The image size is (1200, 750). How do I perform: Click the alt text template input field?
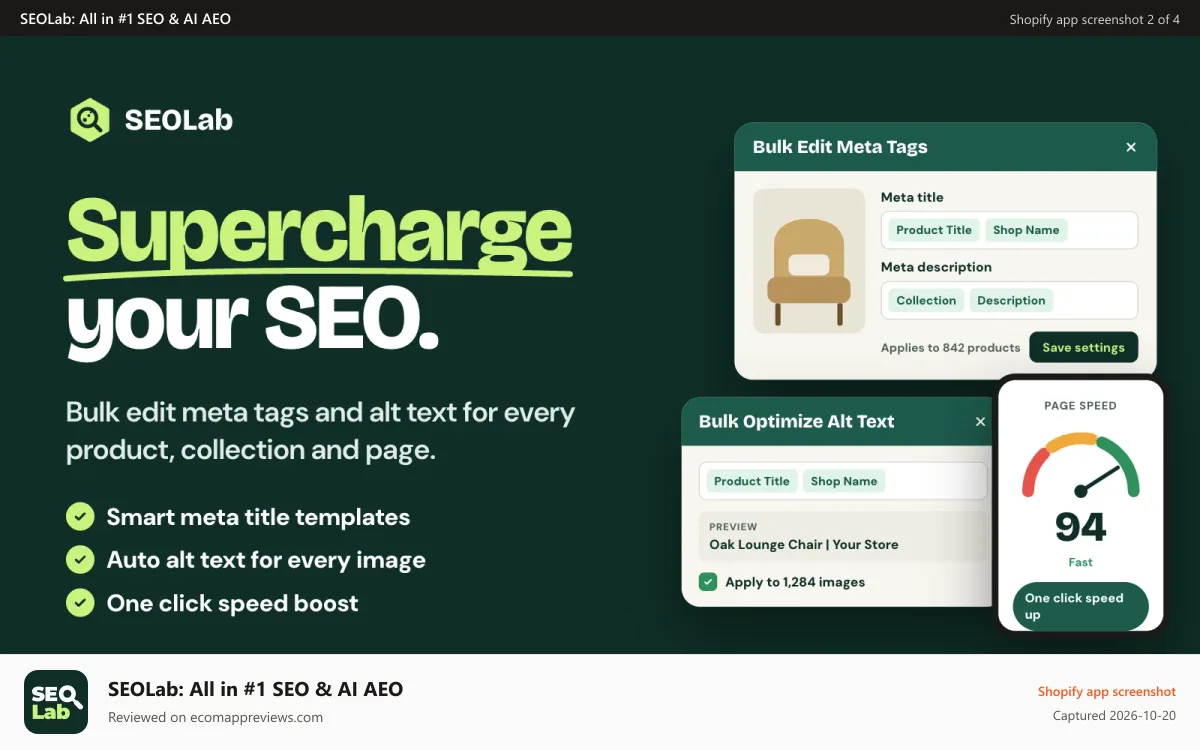[x=843, y=481]
